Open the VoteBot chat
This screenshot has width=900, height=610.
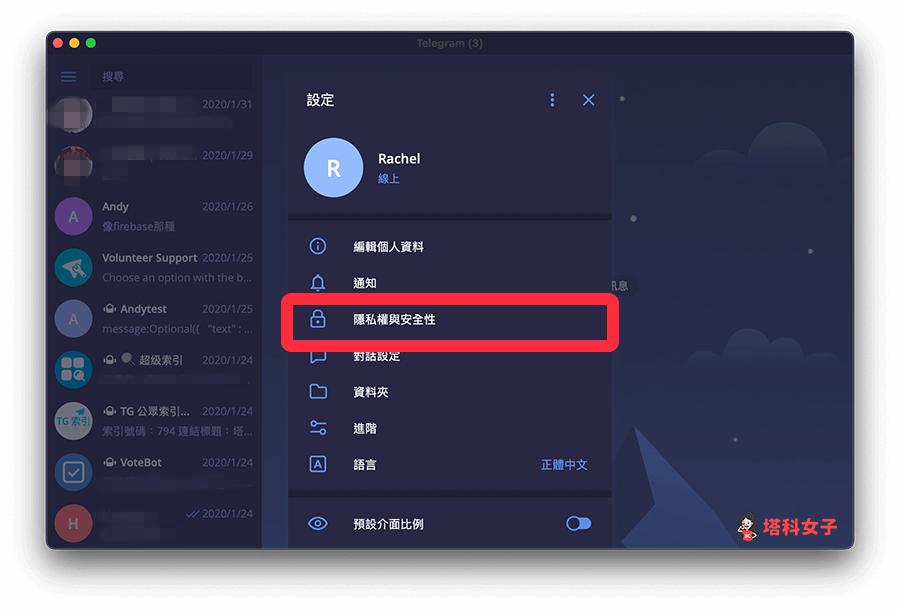point(154,472)
